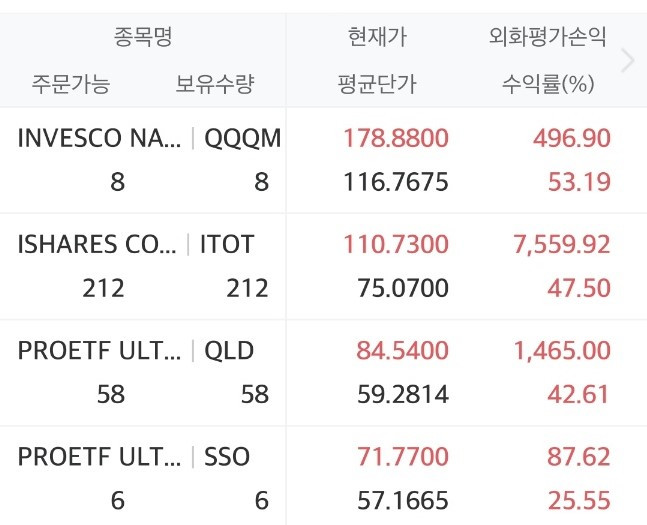This screenshot has height=525, width=647.
Task: Select the 외화평가손익 column header
Action: pos(547,38)
